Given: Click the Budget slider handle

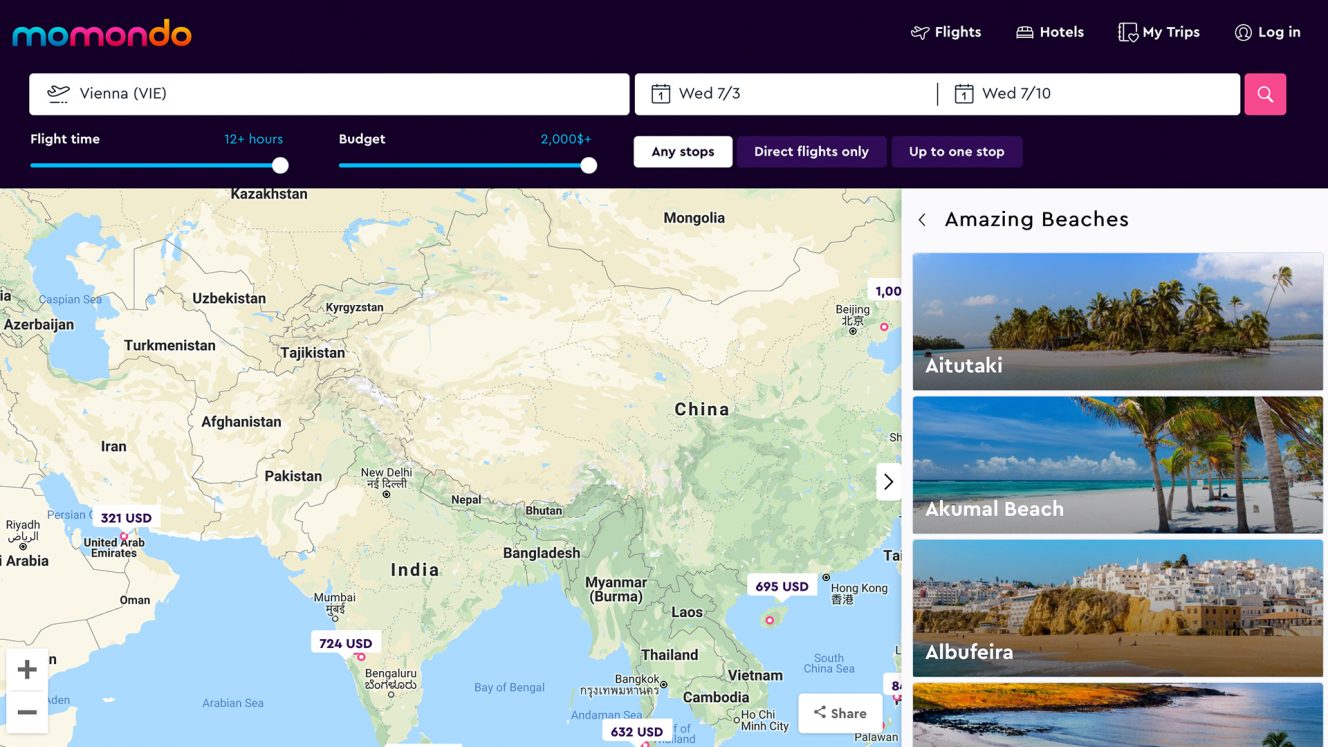Looking at the screenshot, I should click(x=589, y=165).
